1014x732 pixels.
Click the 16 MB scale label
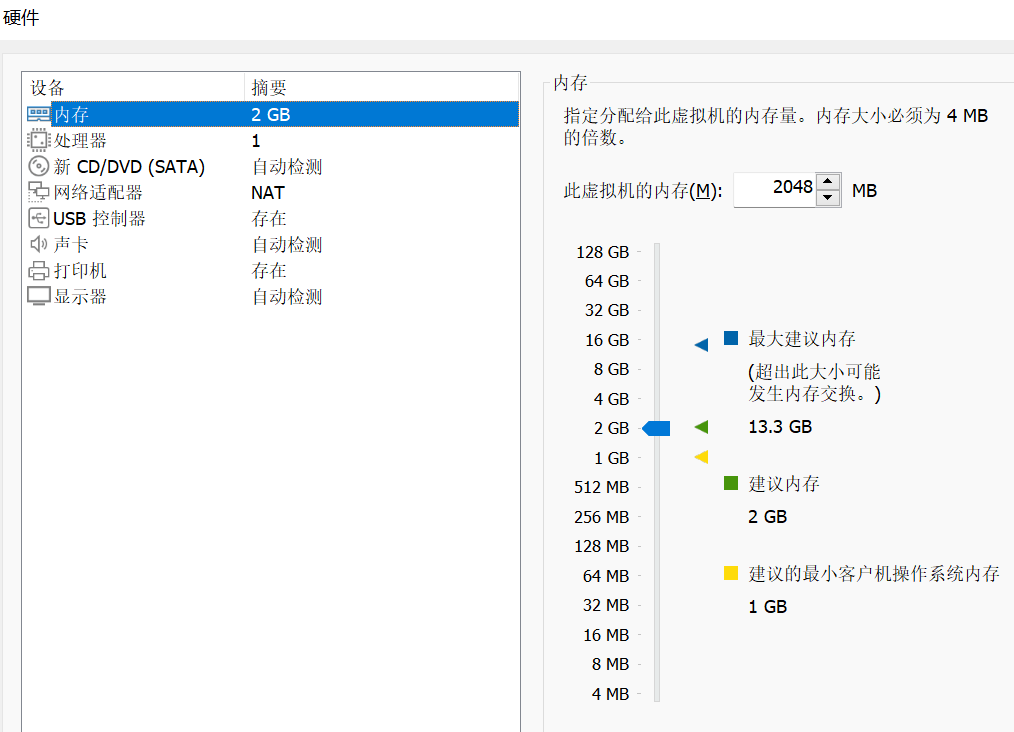tap(606, 635)
